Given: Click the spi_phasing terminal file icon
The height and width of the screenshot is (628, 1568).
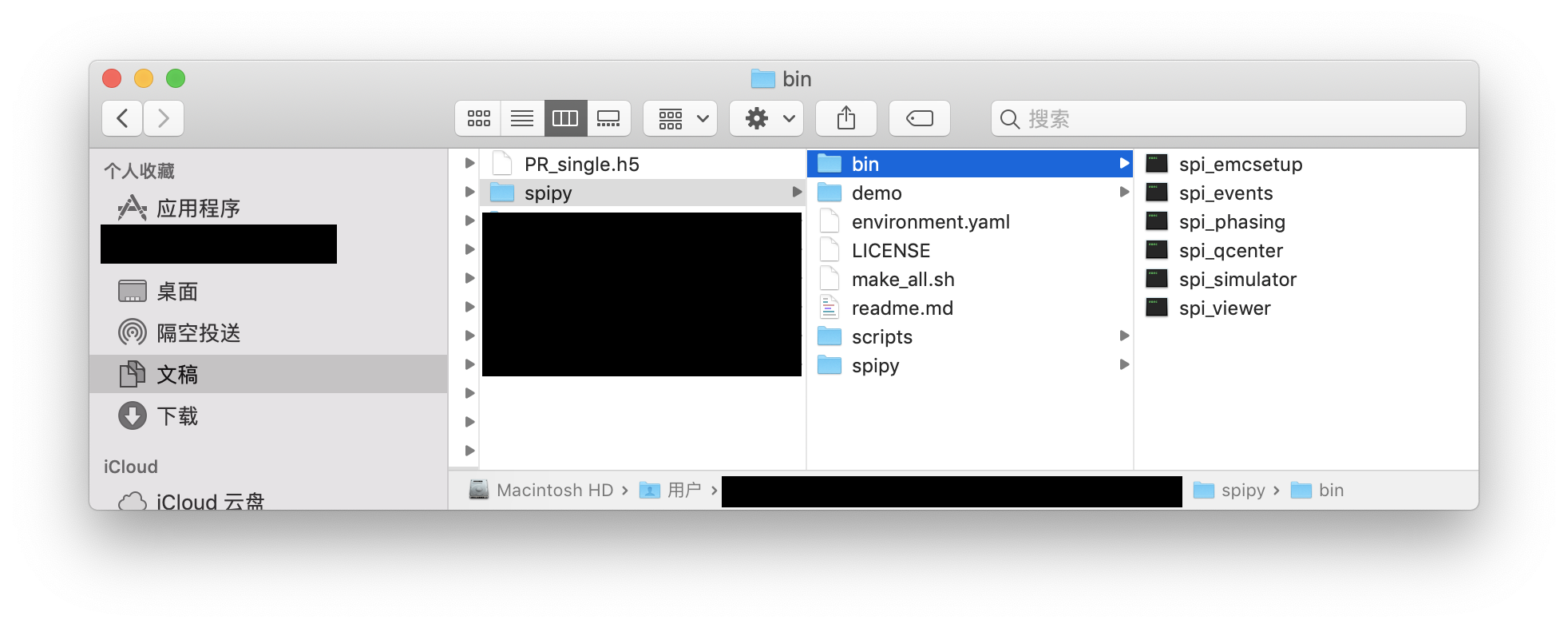Looking at the screenshot, I should 1157,221.
